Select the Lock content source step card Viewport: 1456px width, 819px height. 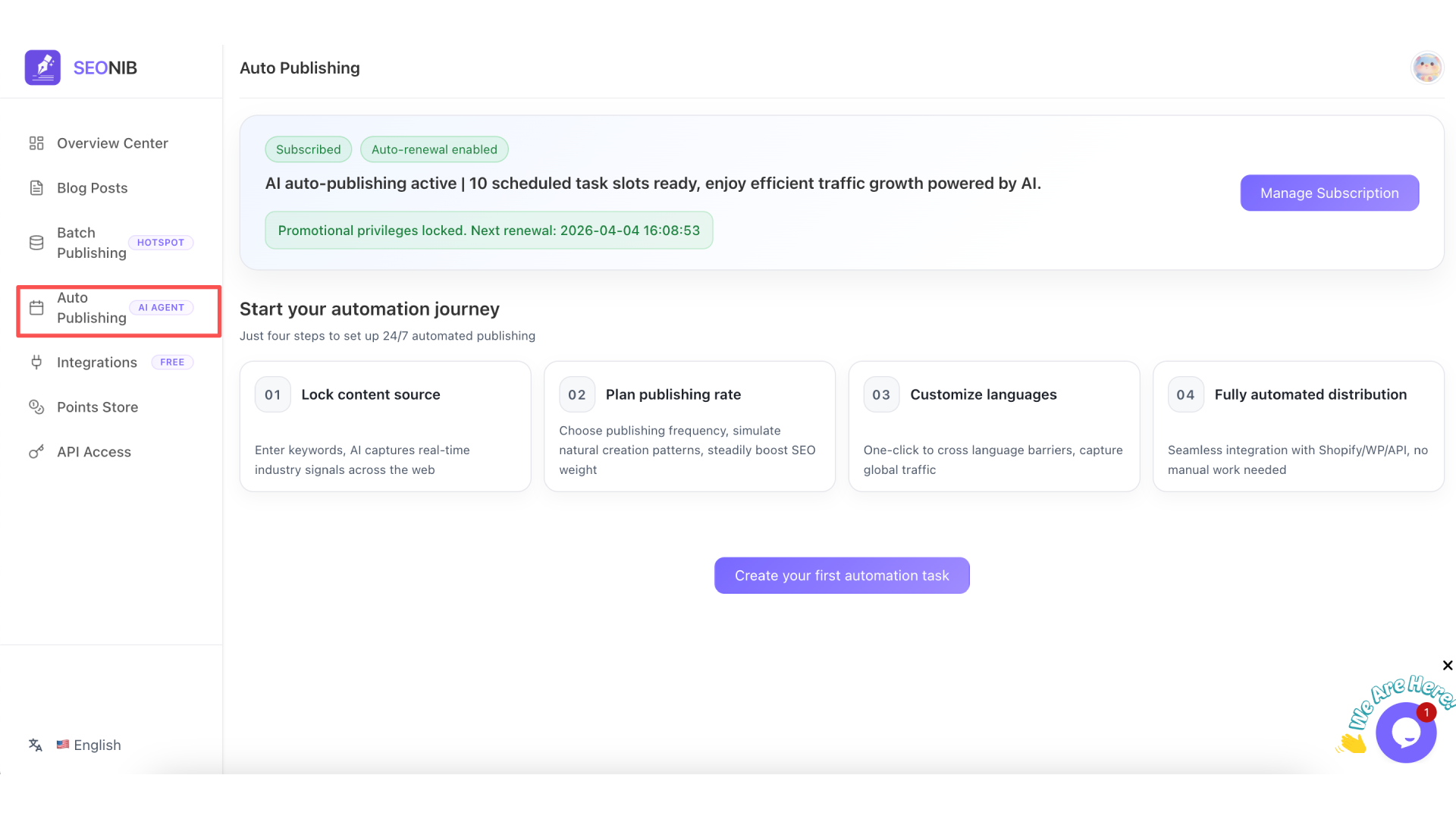pyautogui.click(x=384, y=426)
